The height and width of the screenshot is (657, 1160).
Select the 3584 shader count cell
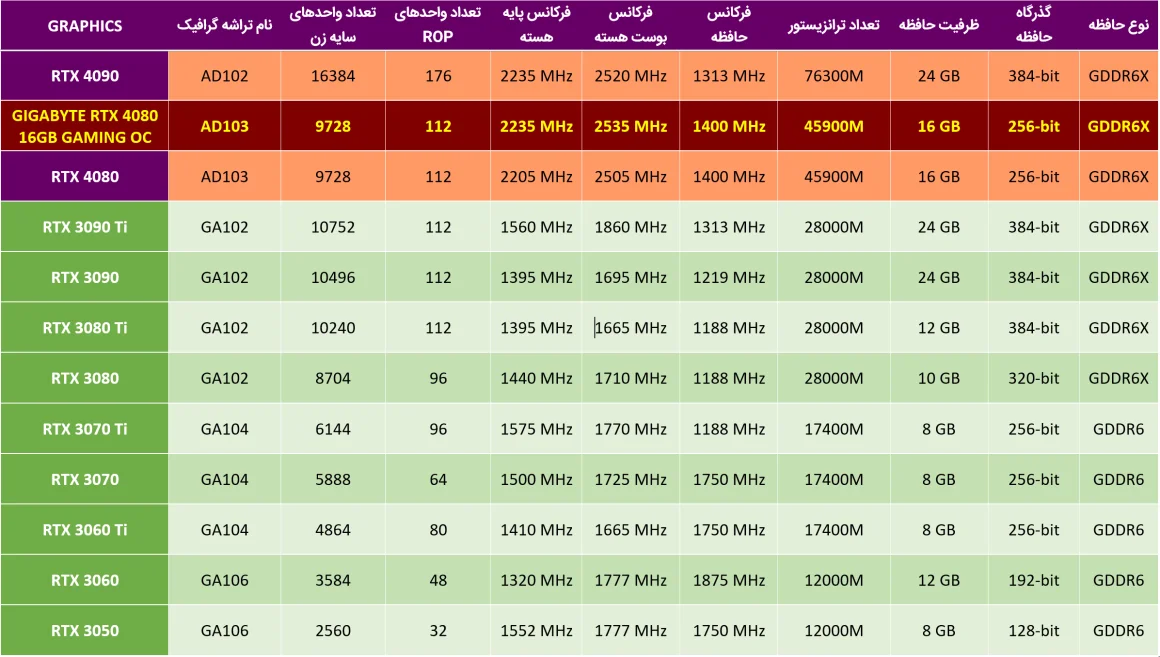333,580
